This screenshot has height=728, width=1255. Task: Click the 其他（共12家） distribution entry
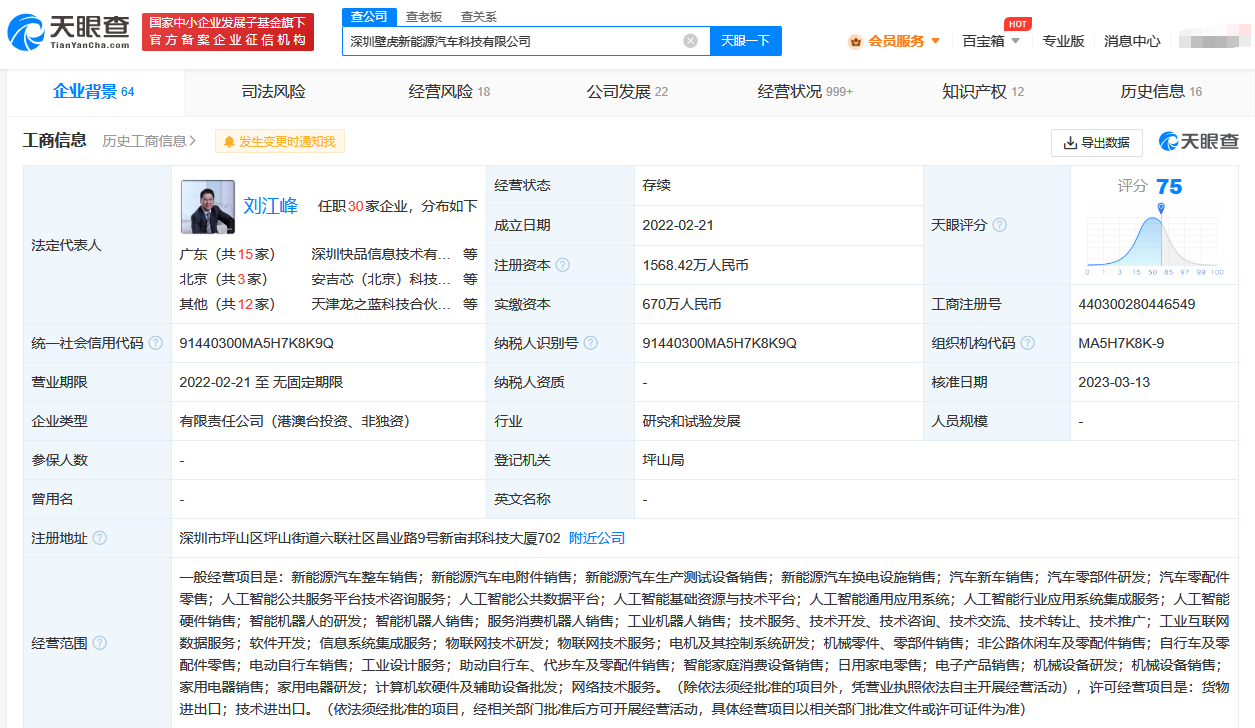(227, 304)
